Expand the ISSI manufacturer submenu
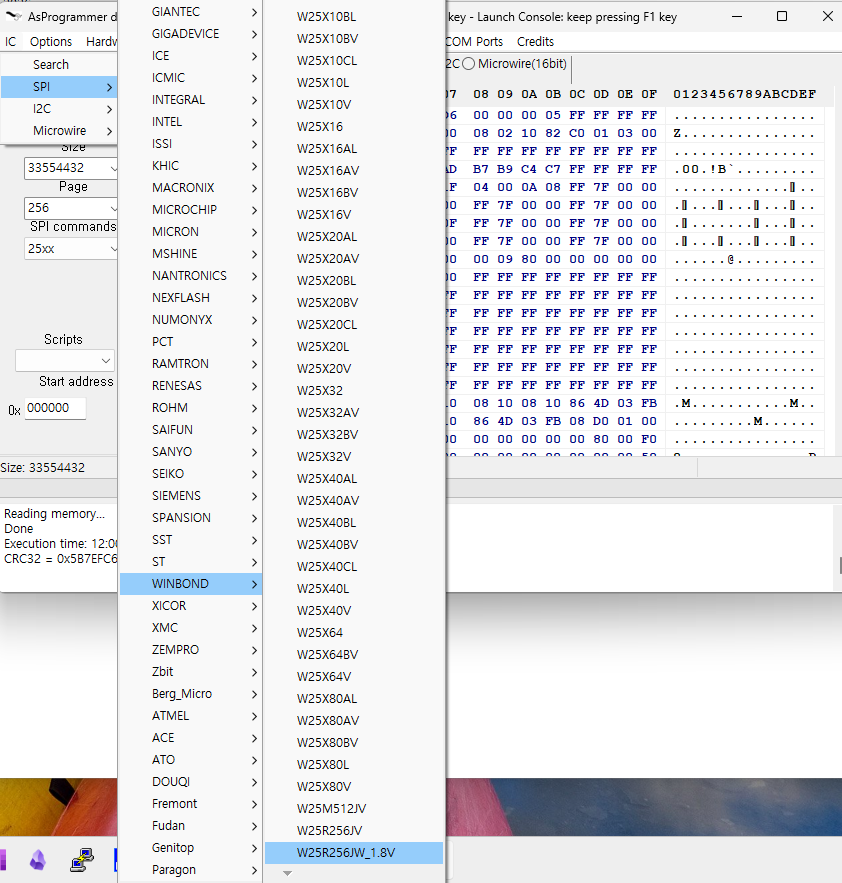Screen dimensions: 842x883 pyautogui.click(x=191, y=144)
